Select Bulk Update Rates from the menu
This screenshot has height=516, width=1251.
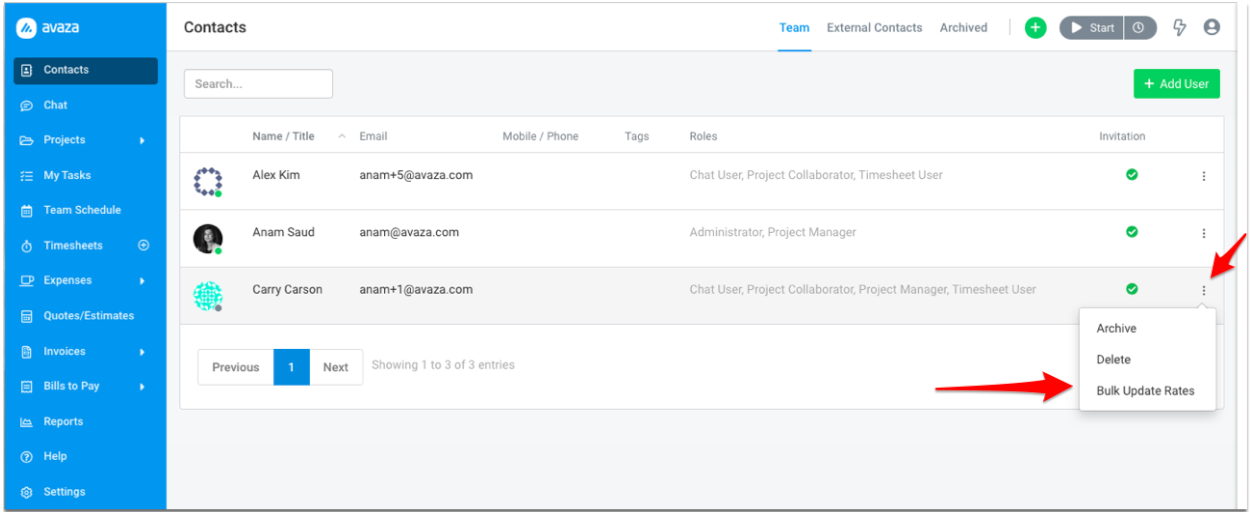[1145, 391]
